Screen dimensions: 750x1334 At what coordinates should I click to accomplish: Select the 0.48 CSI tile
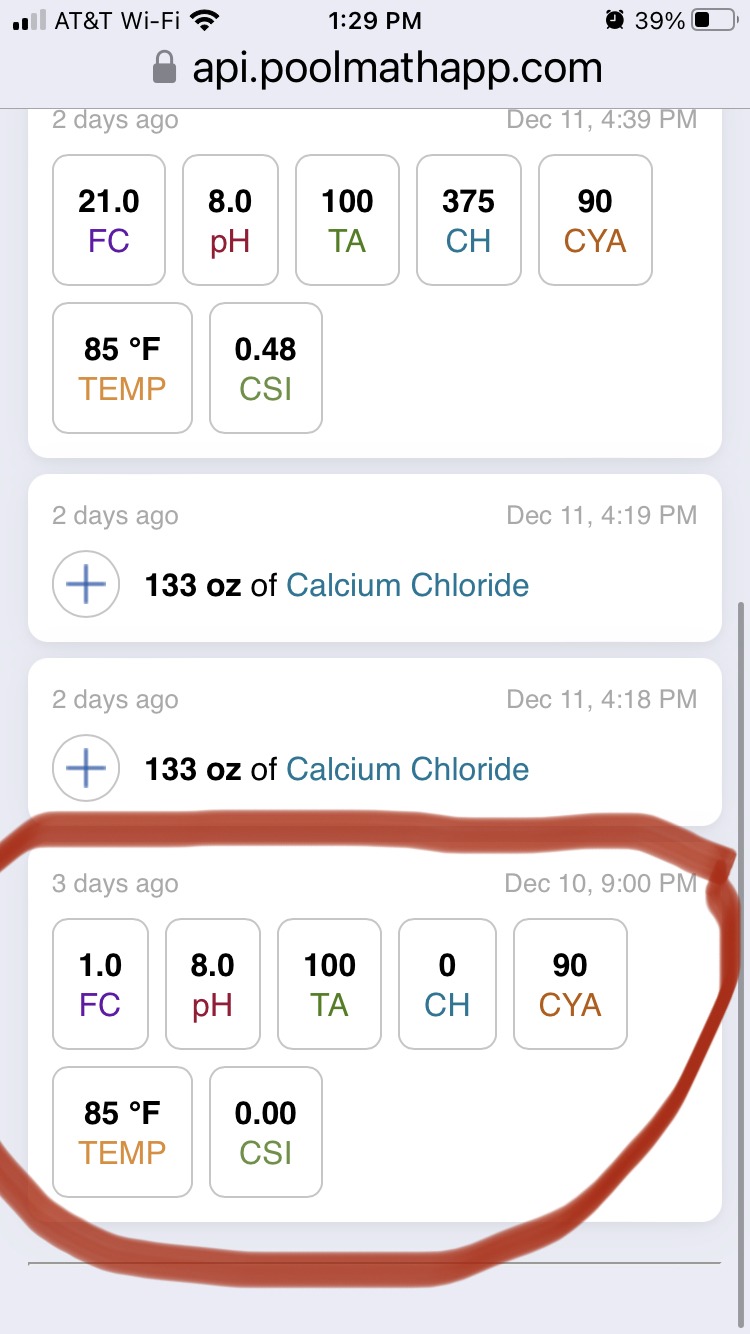(266, 368)
